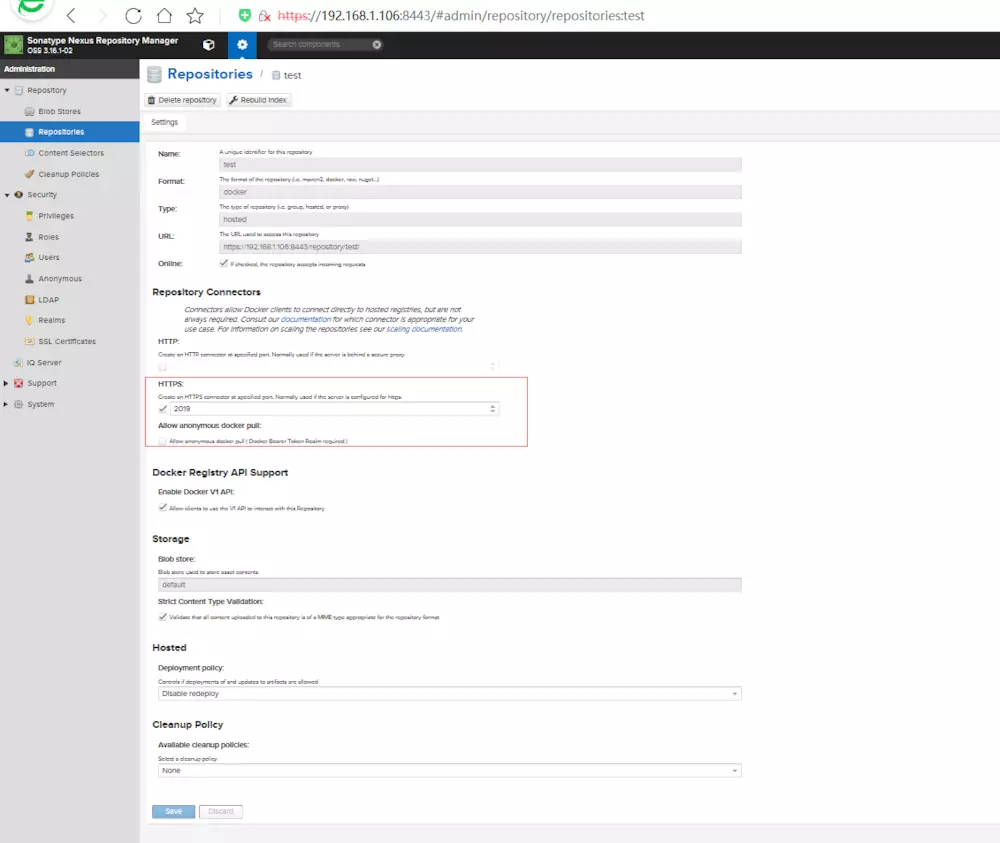Viewport: 1000px width, 843px height.
Task: Click Rebuild index button
Action: click(x=258, y=100)
